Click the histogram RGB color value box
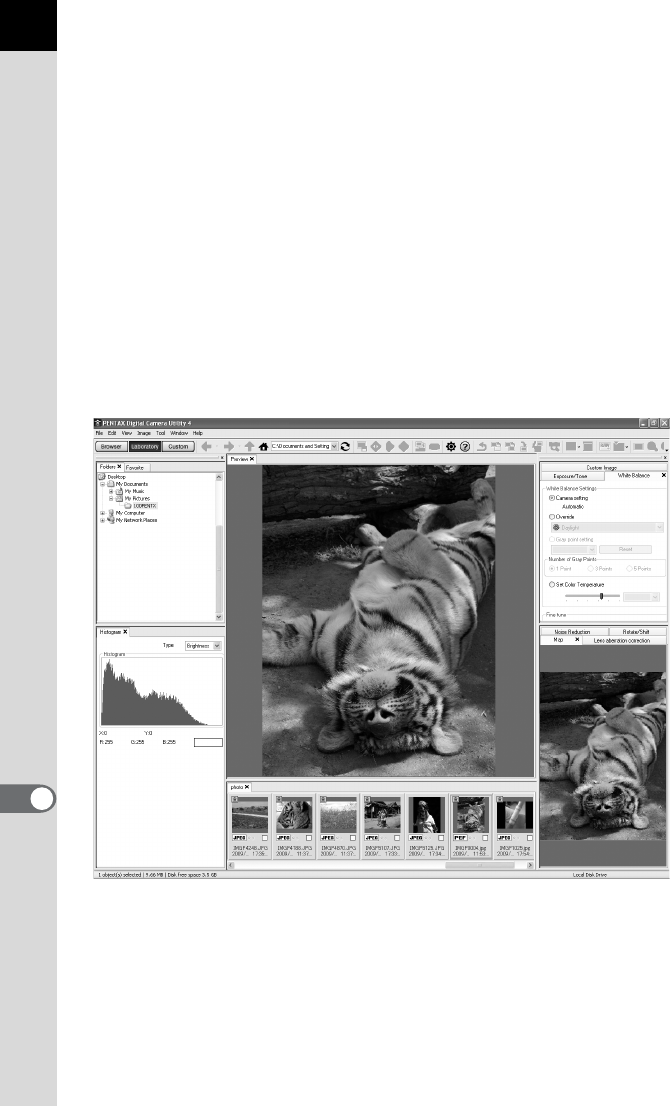The height and width of the screenshot is (1106, 670). tap(208, 743)
